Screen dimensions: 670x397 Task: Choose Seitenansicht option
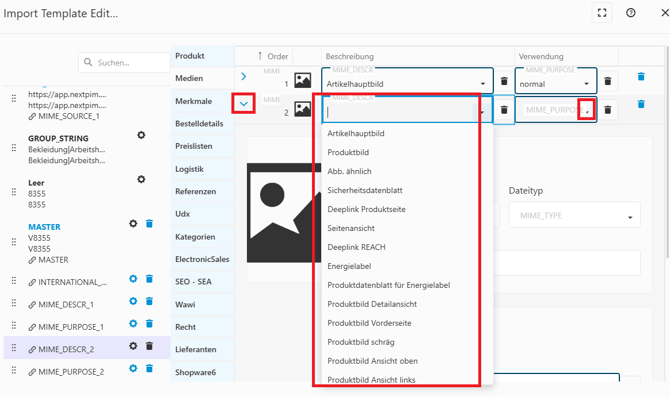click(x=407, y=228)
